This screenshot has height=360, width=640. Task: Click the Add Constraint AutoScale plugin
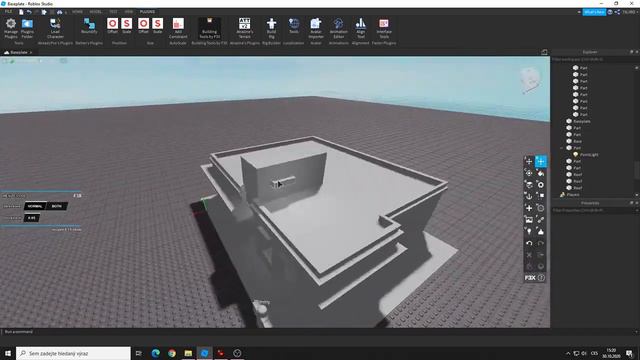point(178,28)
